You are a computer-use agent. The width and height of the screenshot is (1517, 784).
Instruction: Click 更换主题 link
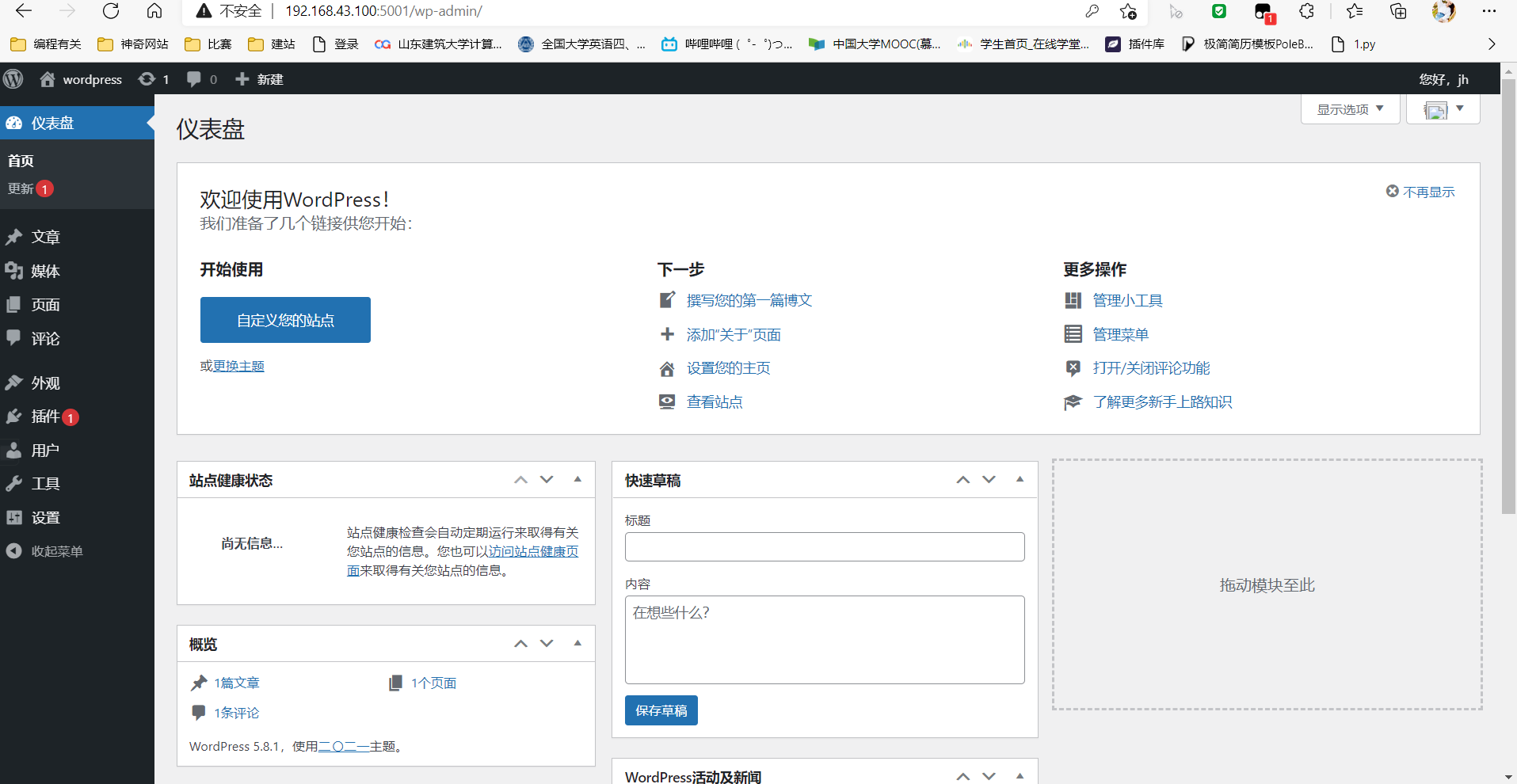pyautogui.click(x=238, y=366)
